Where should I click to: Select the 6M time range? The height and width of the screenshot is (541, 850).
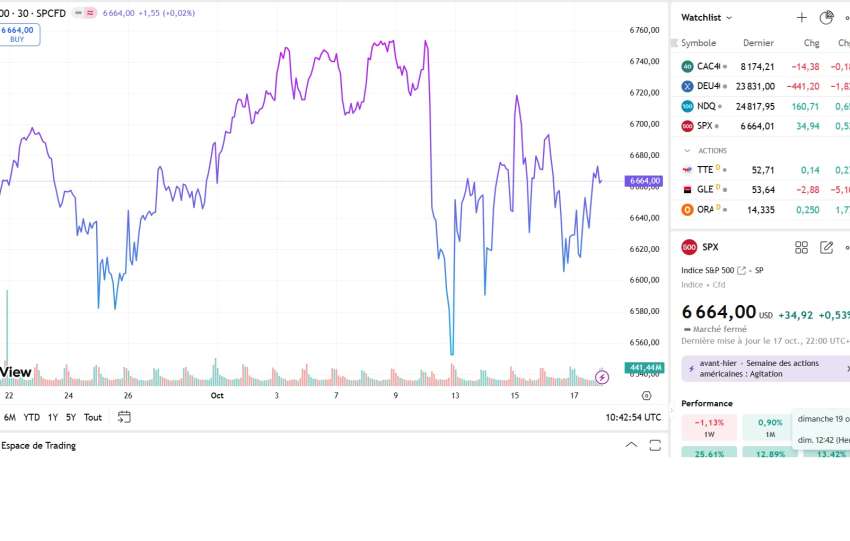[10, 417]
